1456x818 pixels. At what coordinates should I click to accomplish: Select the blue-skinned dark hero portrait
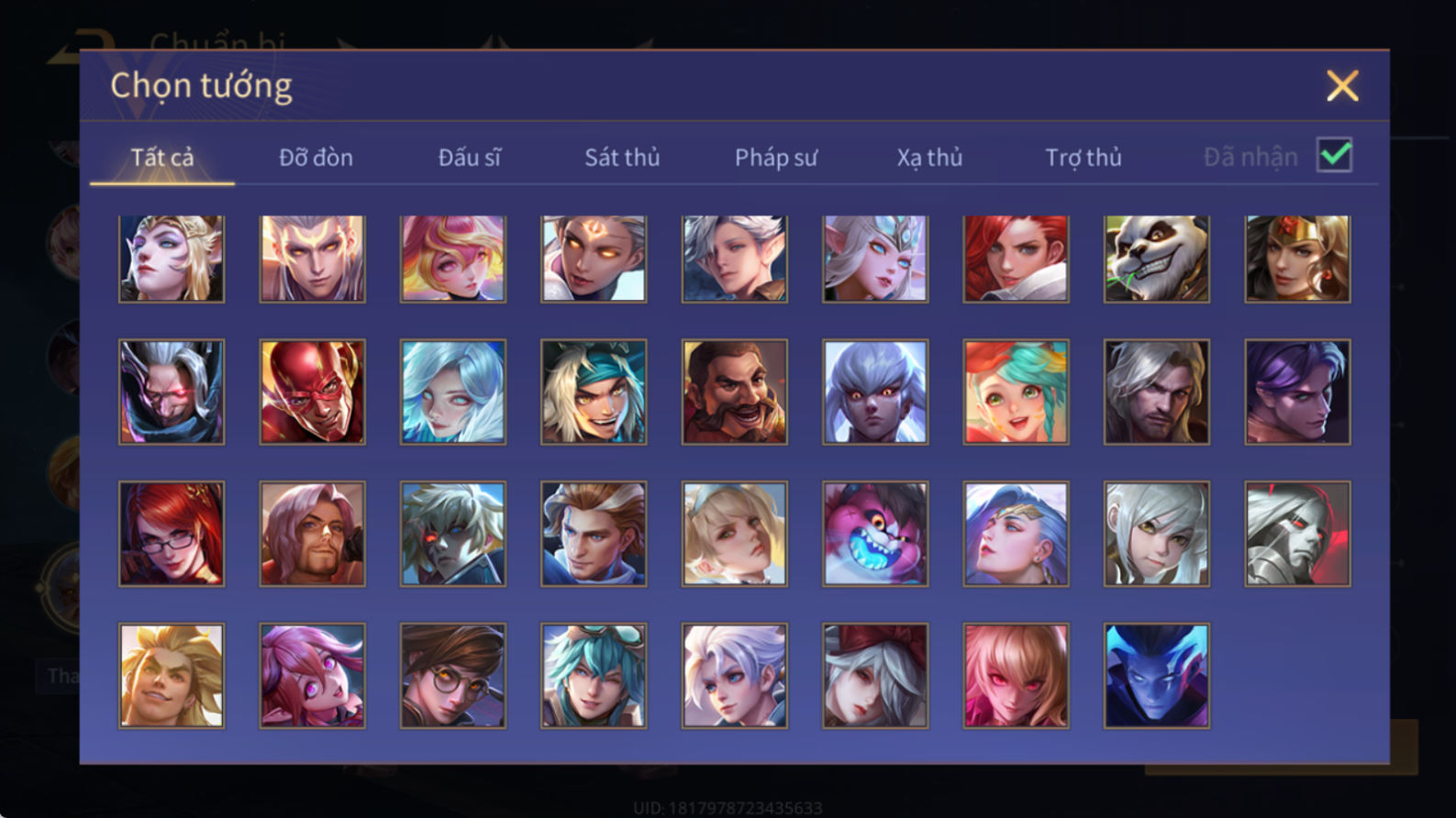1156,676
